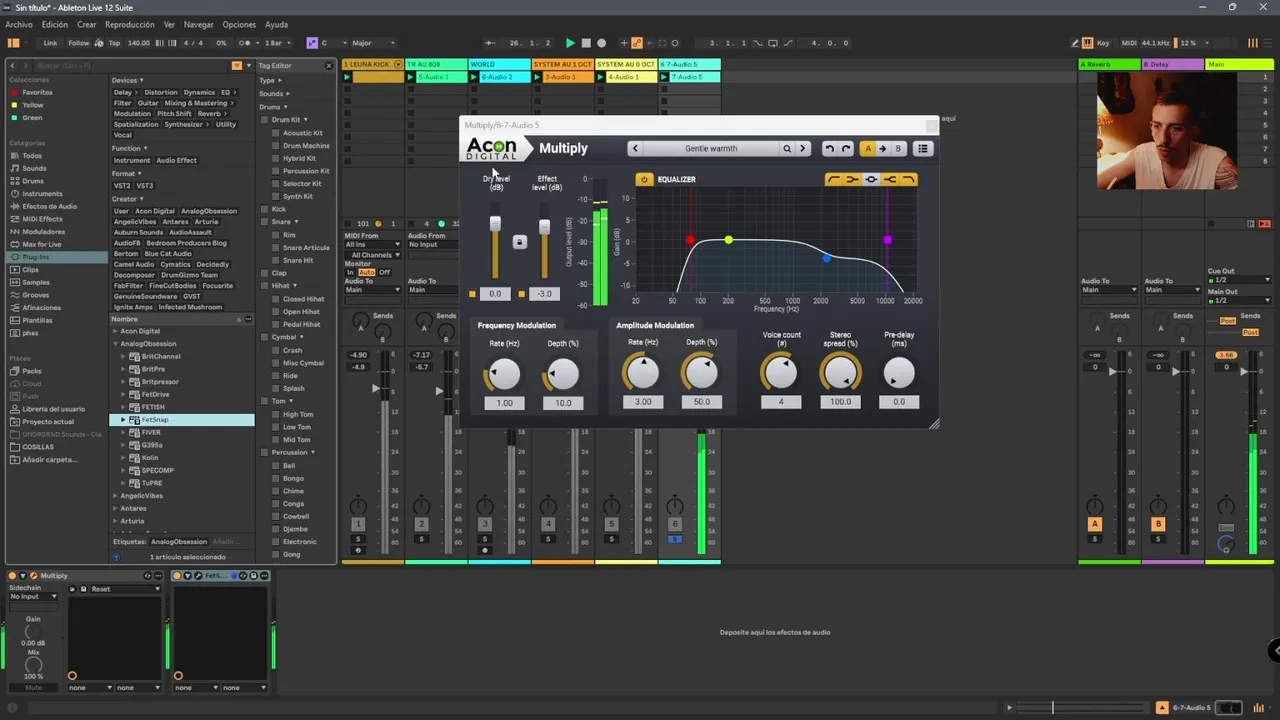The height and width of the screenshot is (720, 1280).
Task: Collapse the Creator filter section
Action: 143,199
